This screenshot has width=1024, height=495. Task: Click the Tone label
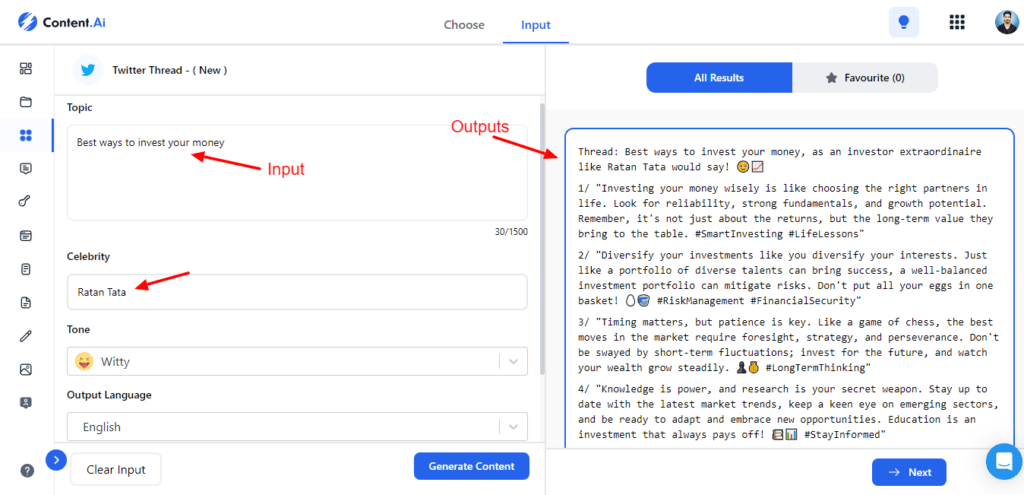78,329
